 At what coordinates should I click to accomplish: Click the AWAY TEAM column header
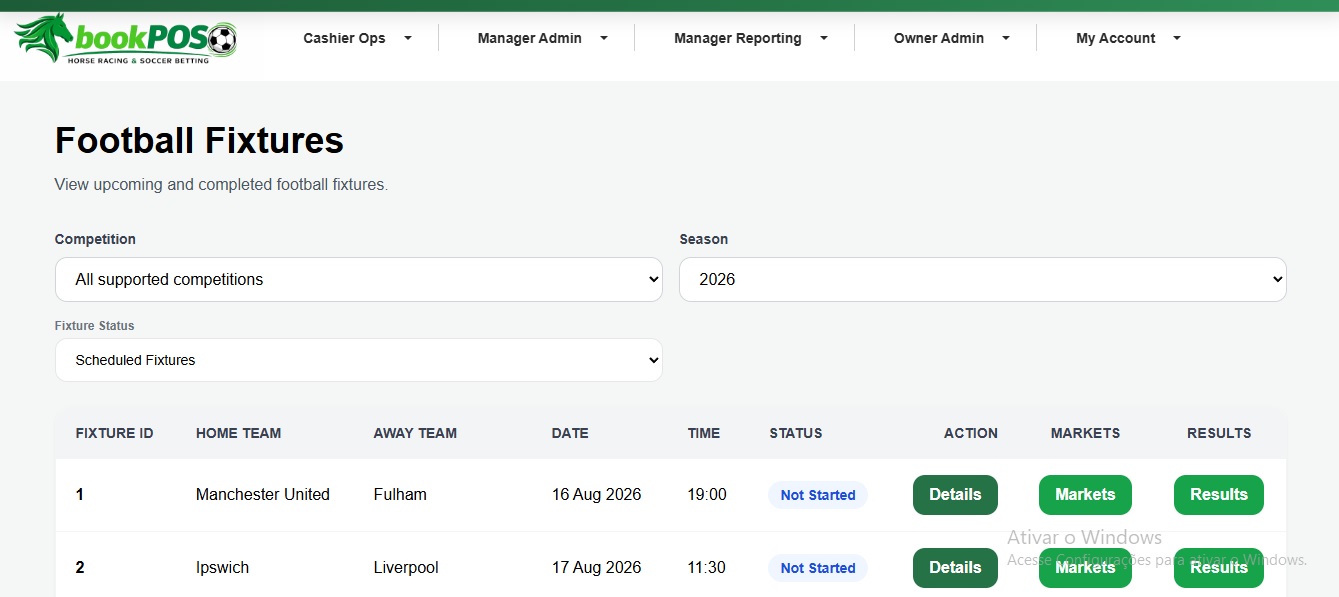[415, 433]
